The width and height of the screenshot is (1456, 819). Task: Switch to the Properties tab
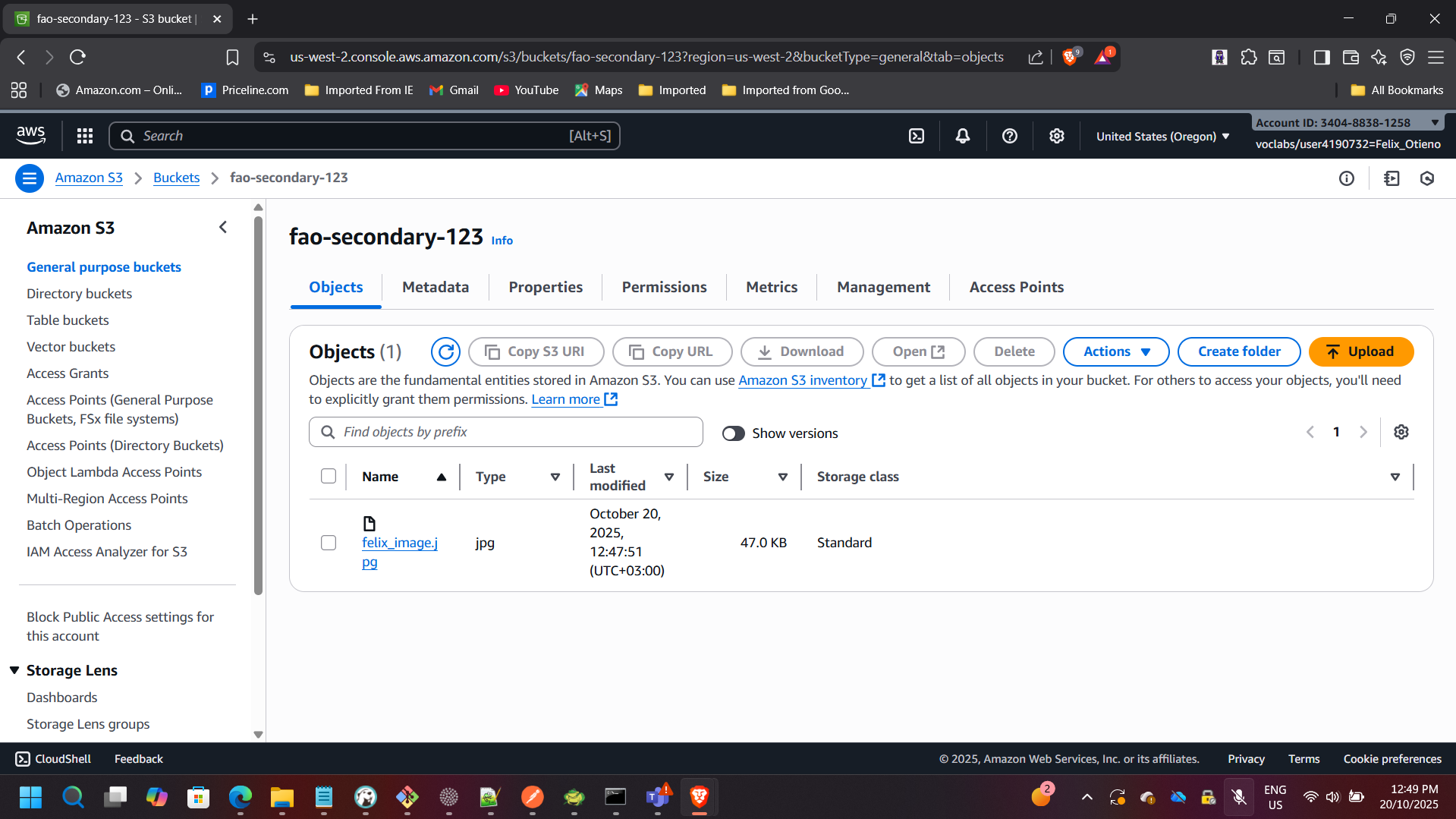546,287
